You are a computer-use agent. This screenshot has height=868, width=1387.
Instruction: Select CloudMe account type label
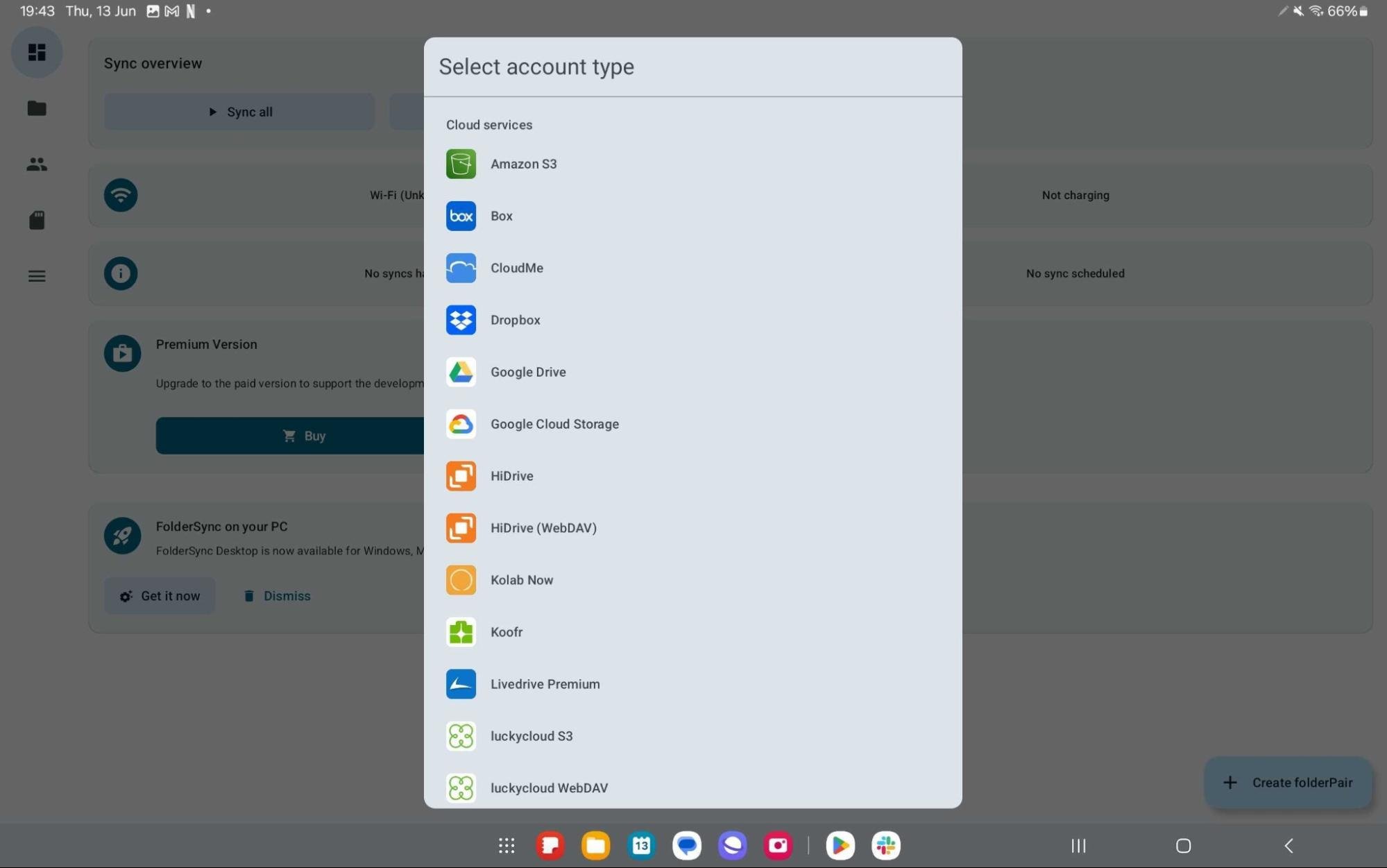click(516, 268)
